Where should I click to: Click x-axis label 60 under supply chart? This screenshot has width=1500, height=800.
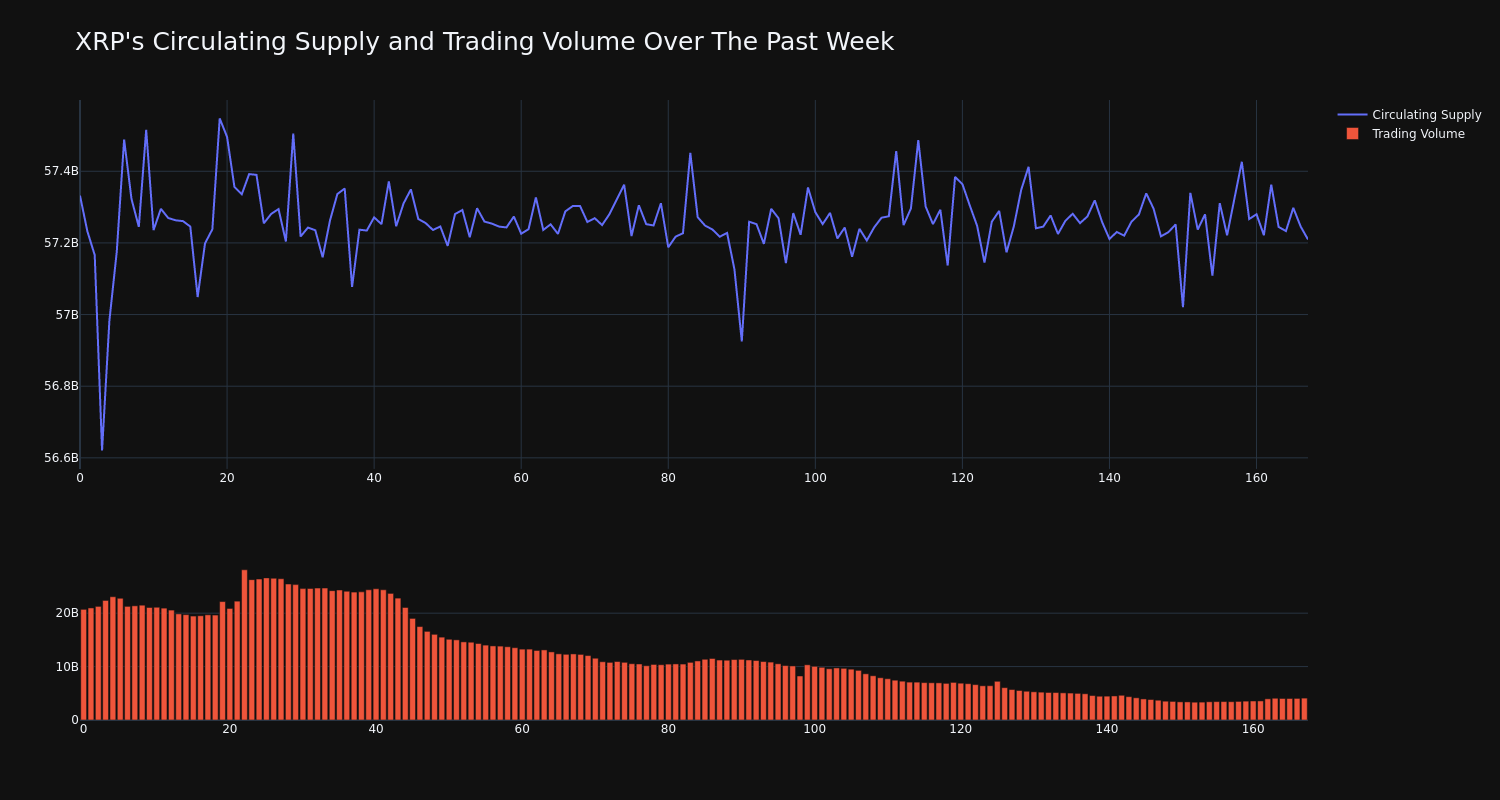(x=521, y=478)
